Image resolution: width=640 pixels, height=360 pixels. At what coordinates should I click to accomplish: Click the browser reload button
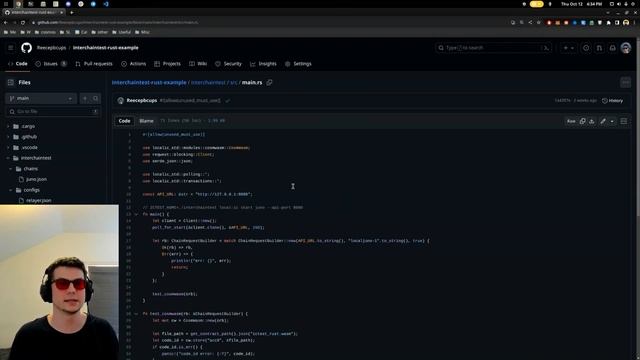[x=23, y=22]
